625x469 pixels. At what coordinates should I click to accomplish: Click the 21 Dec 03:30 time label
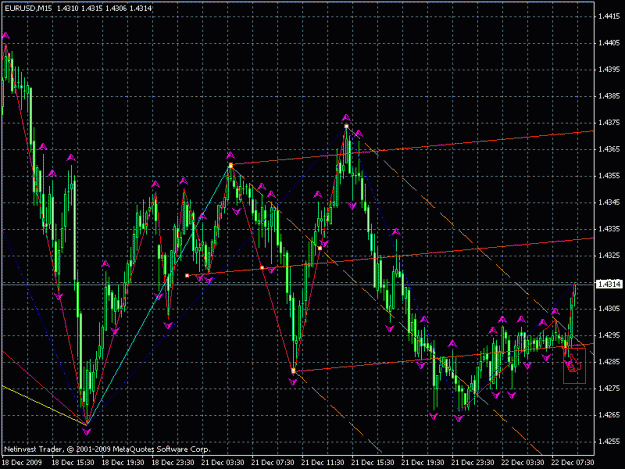coord(223,463)
